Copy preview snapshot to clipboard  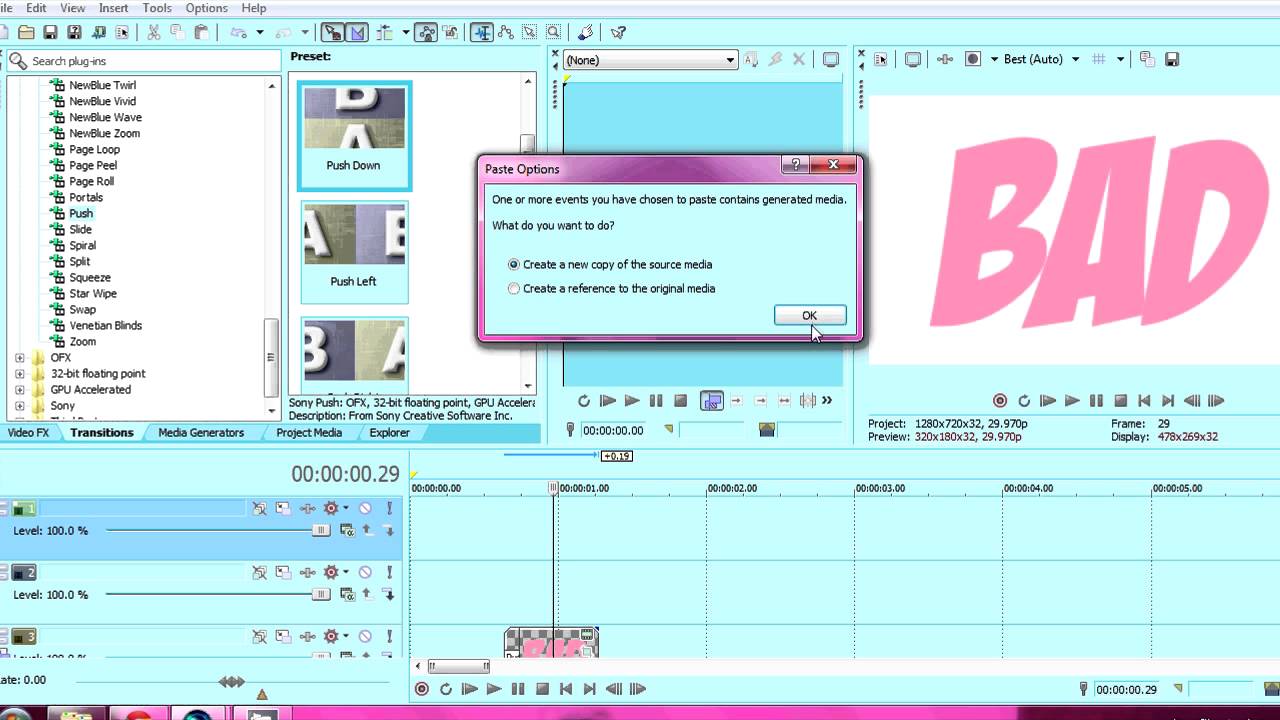coord(1147,59)
